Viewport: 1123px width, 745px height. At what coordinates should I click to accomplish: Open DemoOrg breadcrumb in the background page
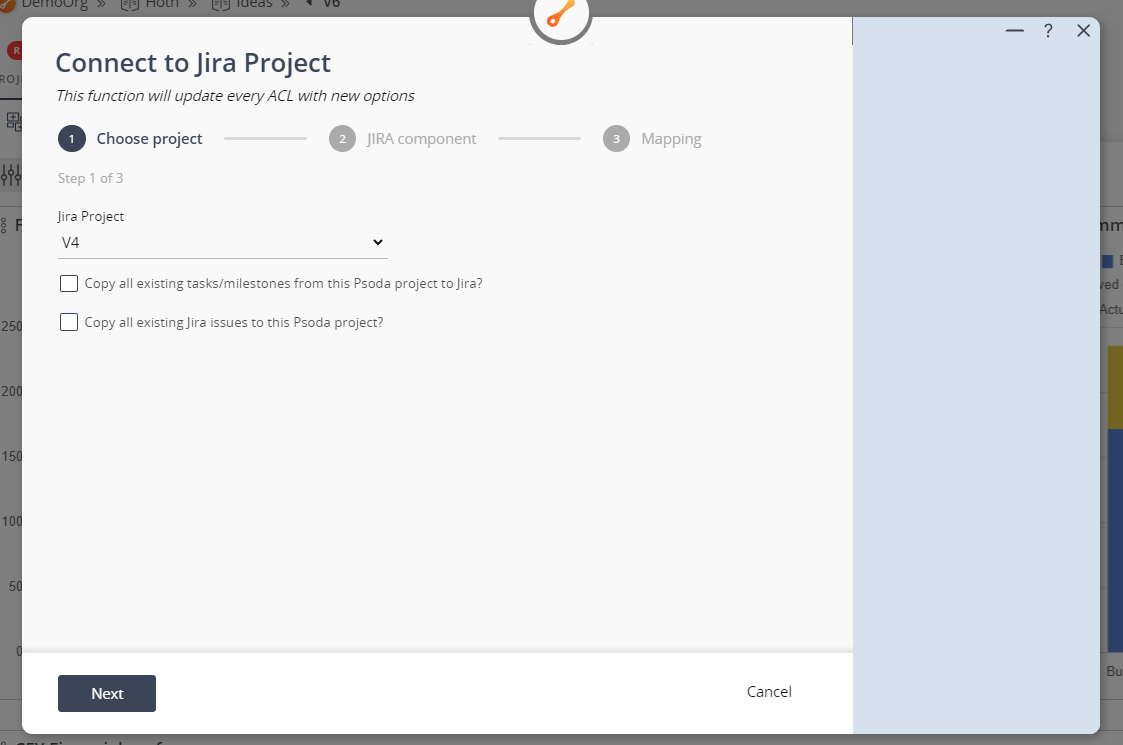tap(54, 4)
